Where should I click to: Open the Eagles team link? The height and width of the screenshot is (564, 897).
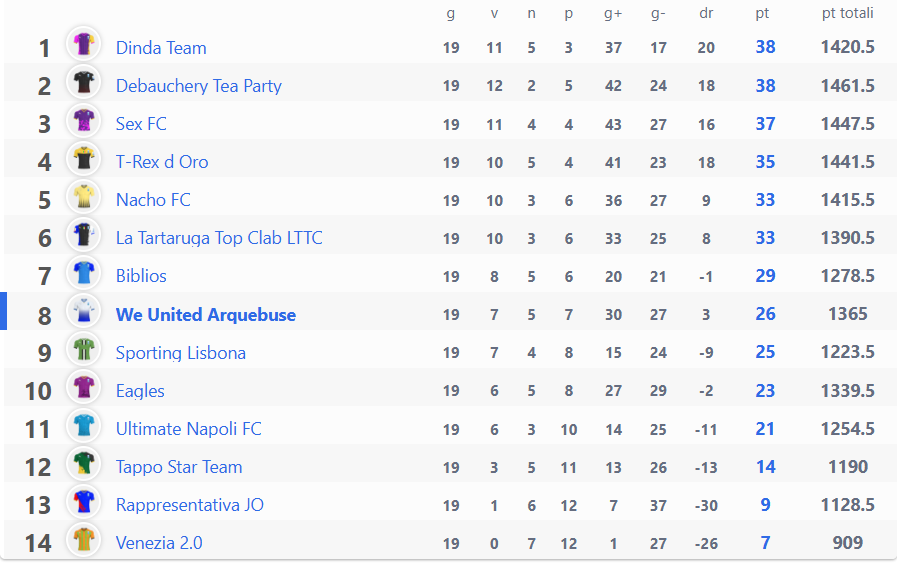[140, 391]
